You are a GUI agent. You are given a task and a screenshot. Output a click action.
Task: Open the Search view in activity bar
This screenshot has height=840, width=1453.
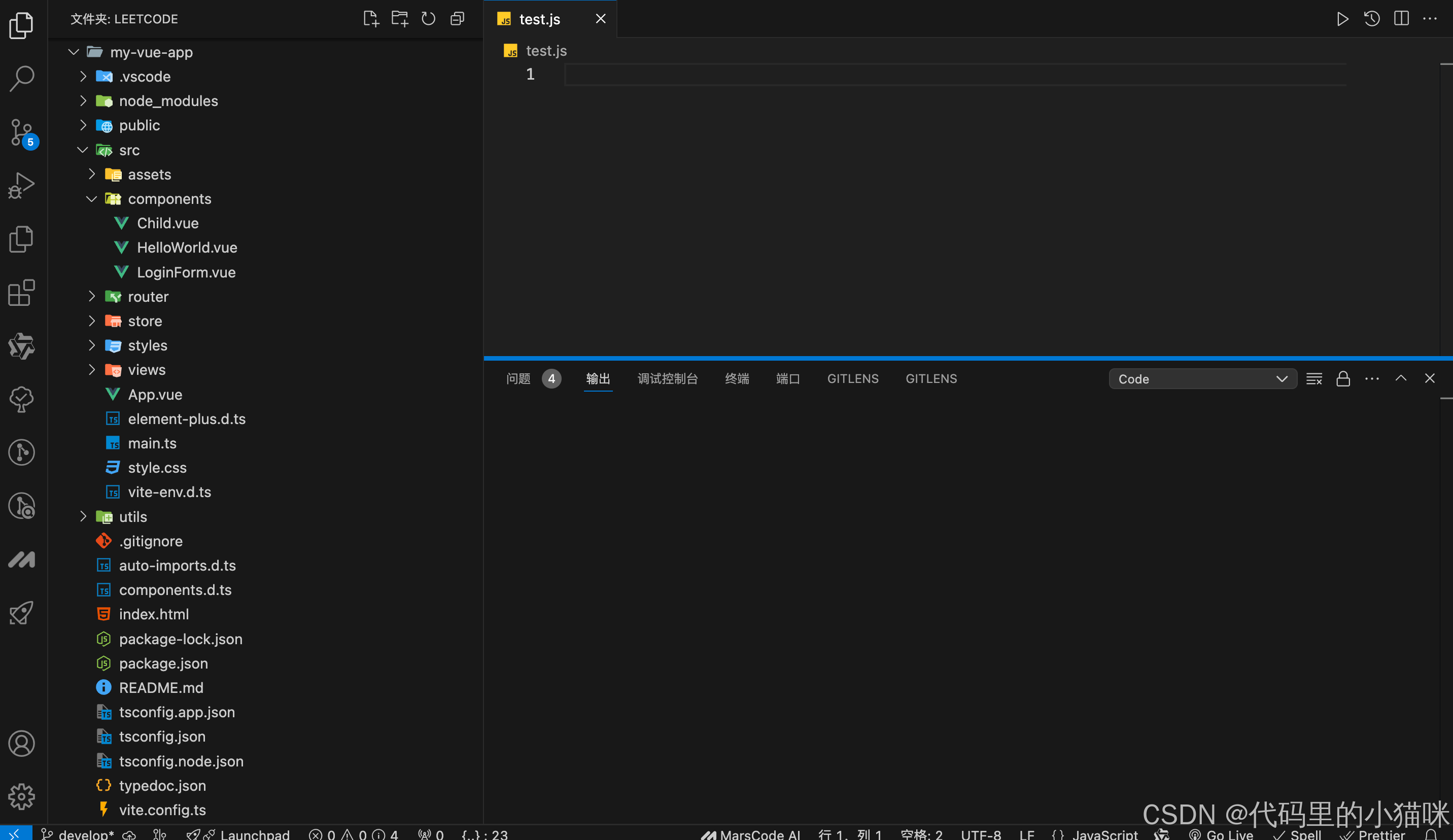[x=22, y=79]
